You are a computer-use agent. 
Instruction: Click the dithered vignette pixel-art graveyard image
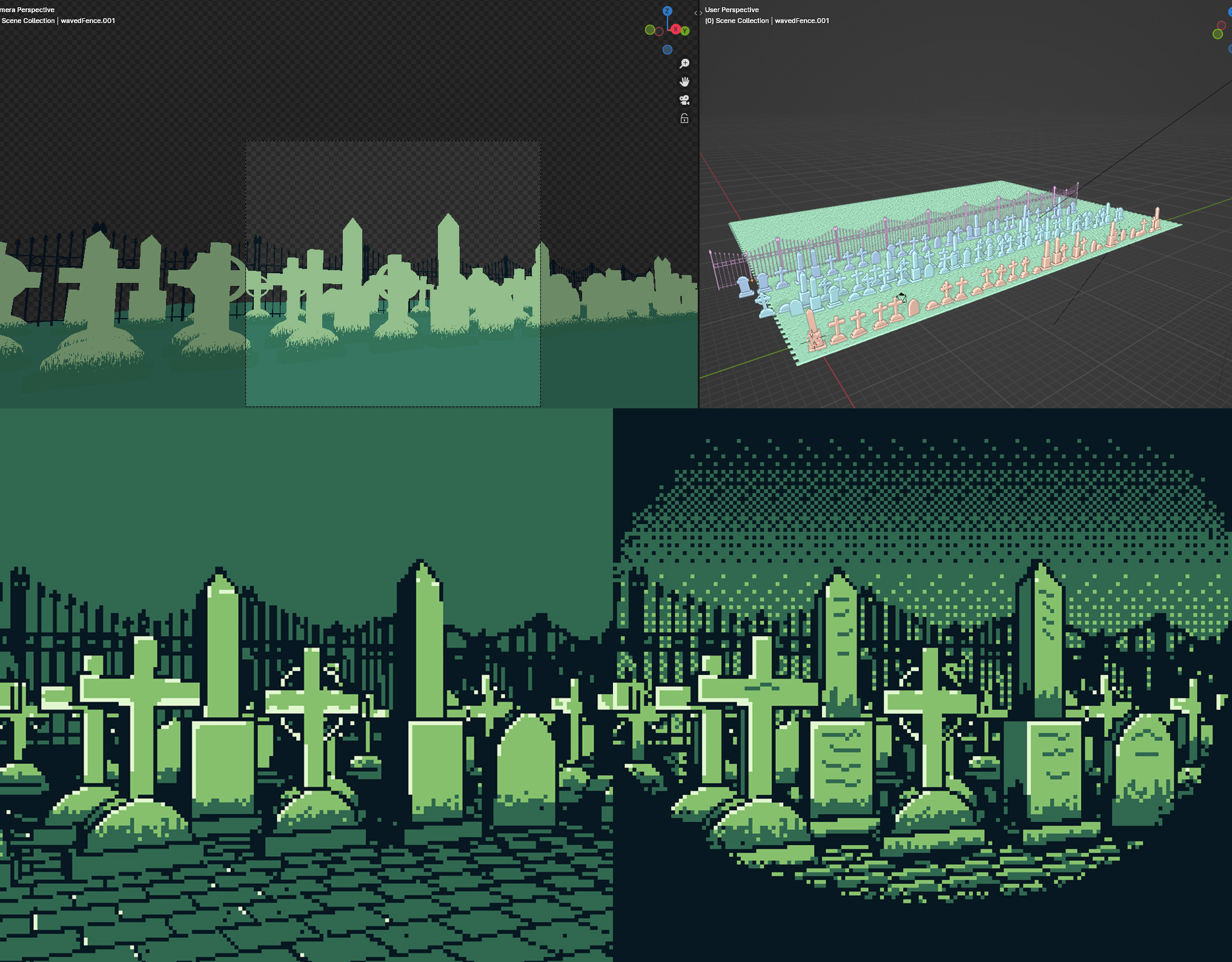click(x=922, y=685)
